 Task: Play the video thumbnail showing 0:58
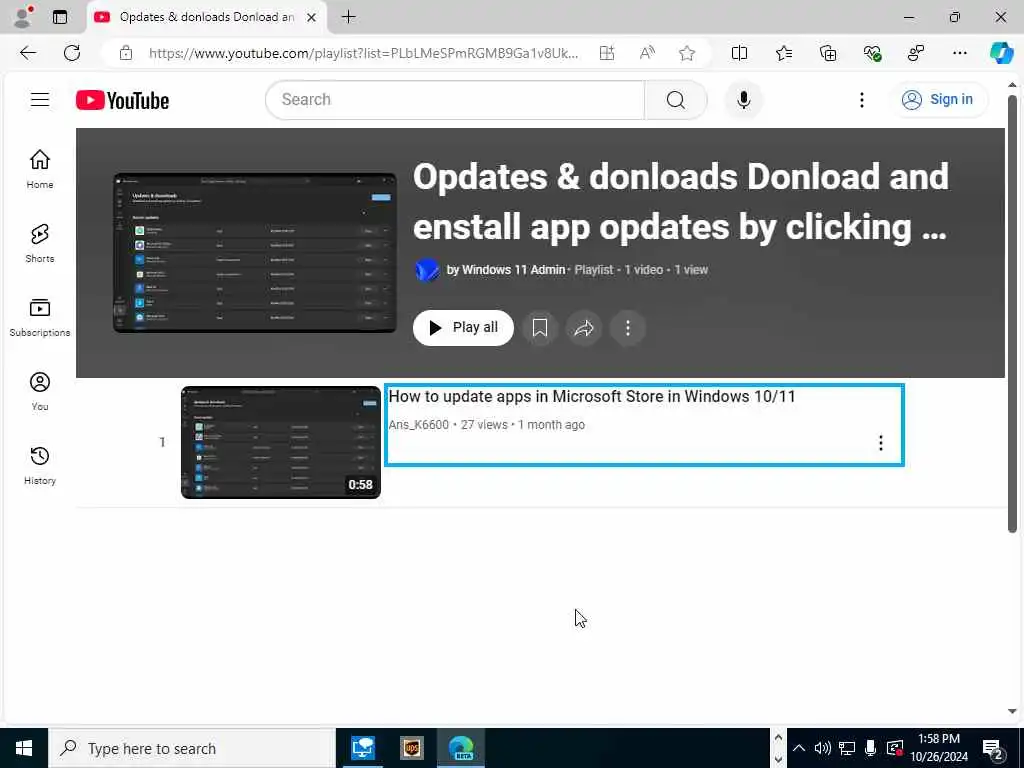click(281, 442)
